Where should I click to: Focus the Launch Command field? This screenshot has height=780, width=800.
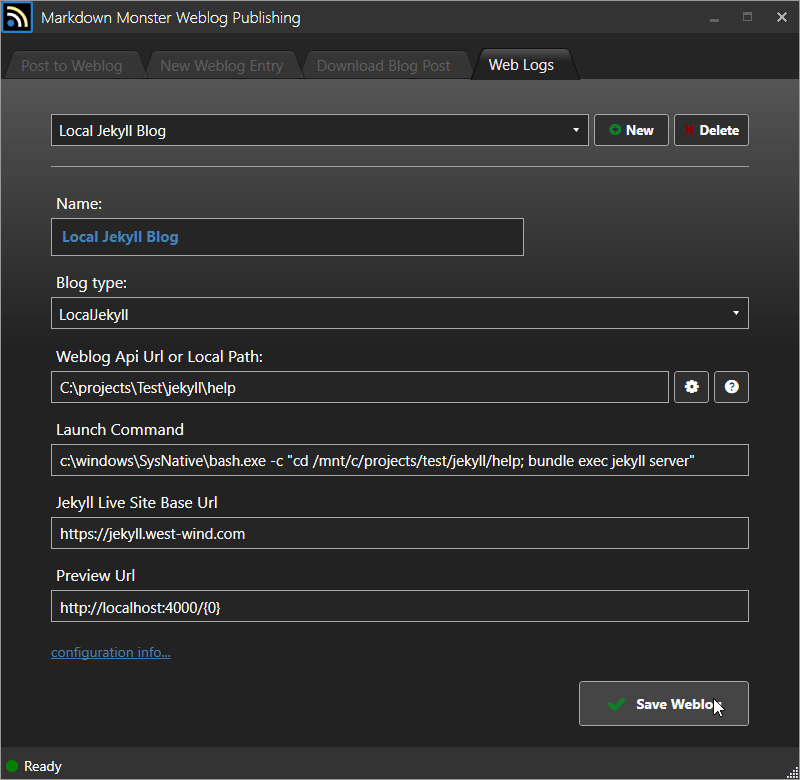pos(400,460)
